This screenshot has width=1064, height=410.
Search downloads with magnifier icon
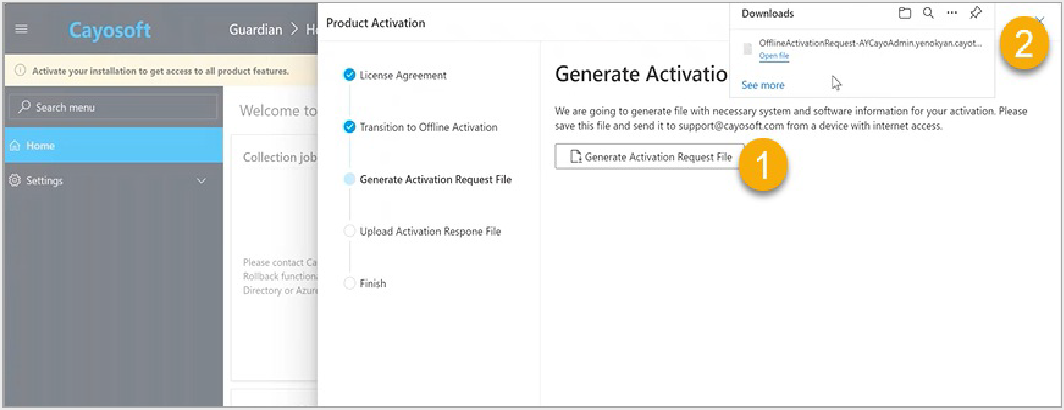click(928, 13)
